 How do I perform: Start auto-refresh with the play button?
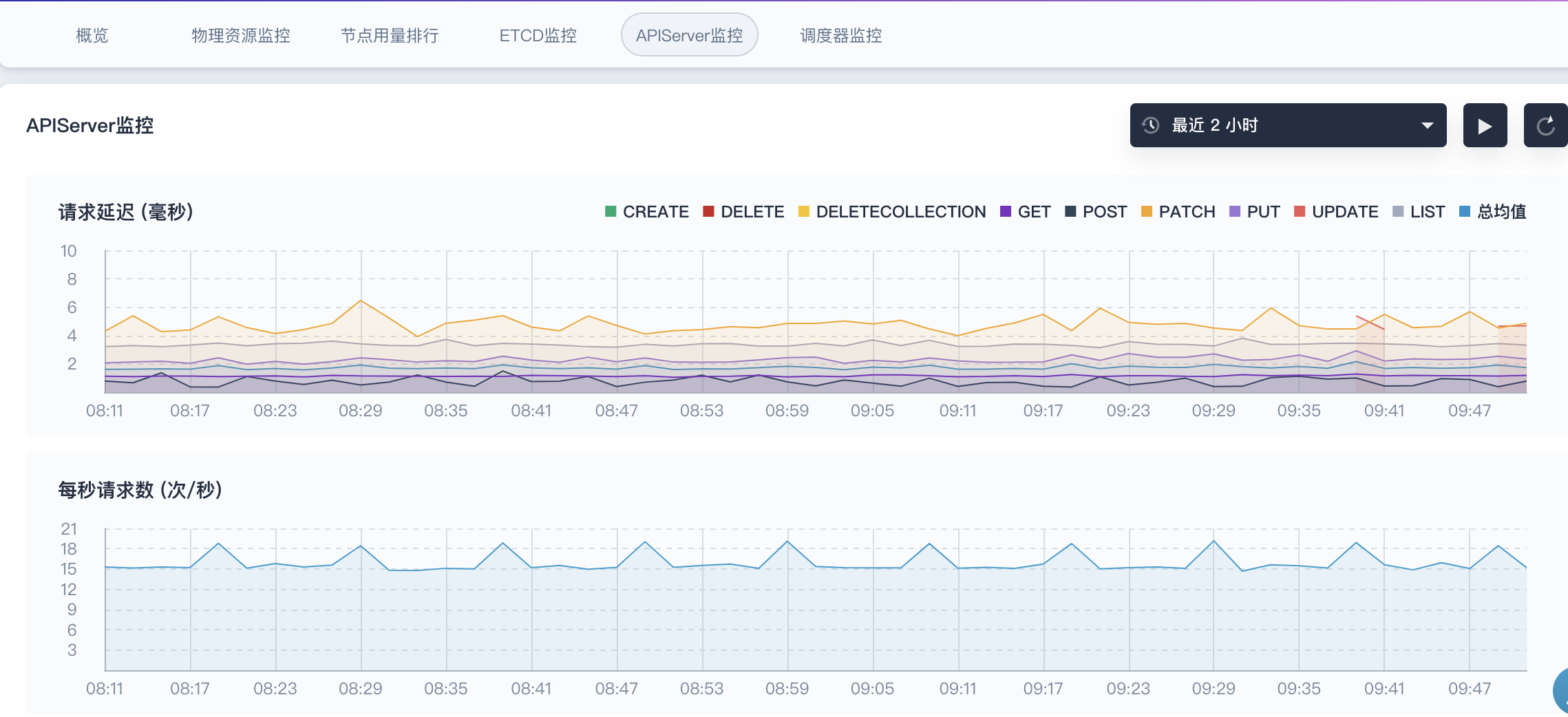(x=1485, y=125)
